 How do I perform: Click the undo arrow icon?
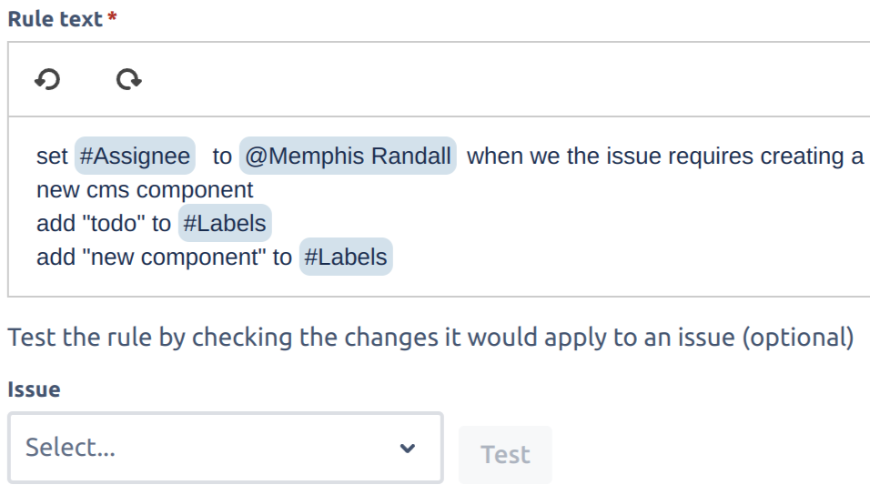coord(46,80)
